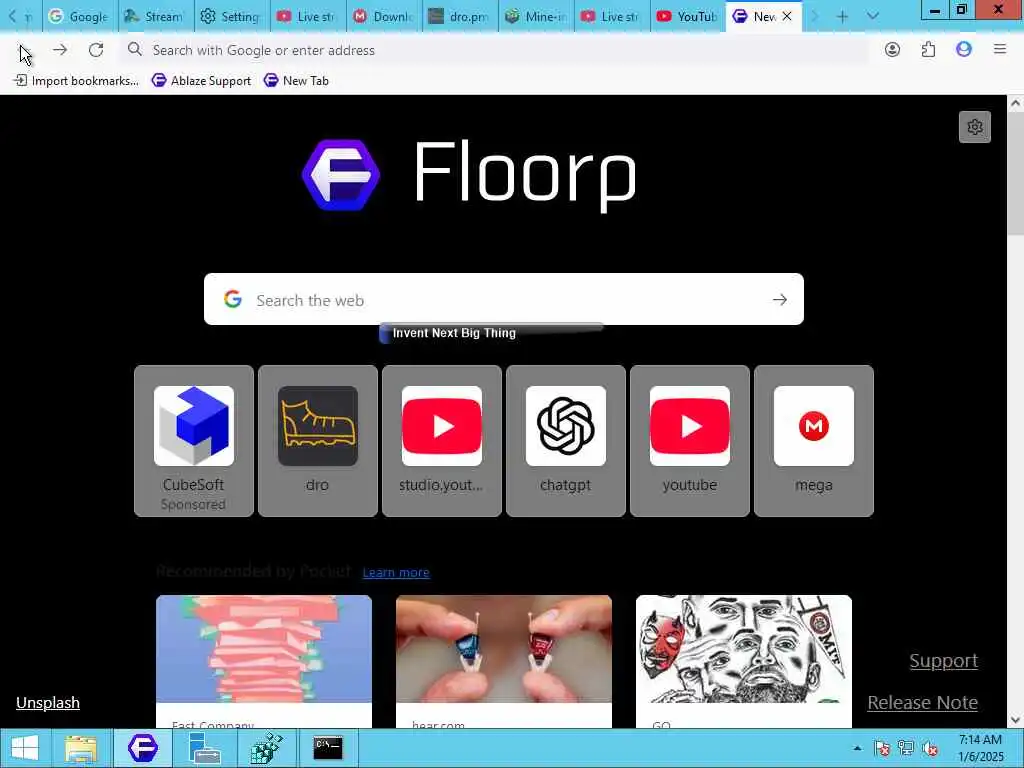Switch to the YouTube tab
The height and width of the screenshot is (768, 1024).
click(688, 16)
